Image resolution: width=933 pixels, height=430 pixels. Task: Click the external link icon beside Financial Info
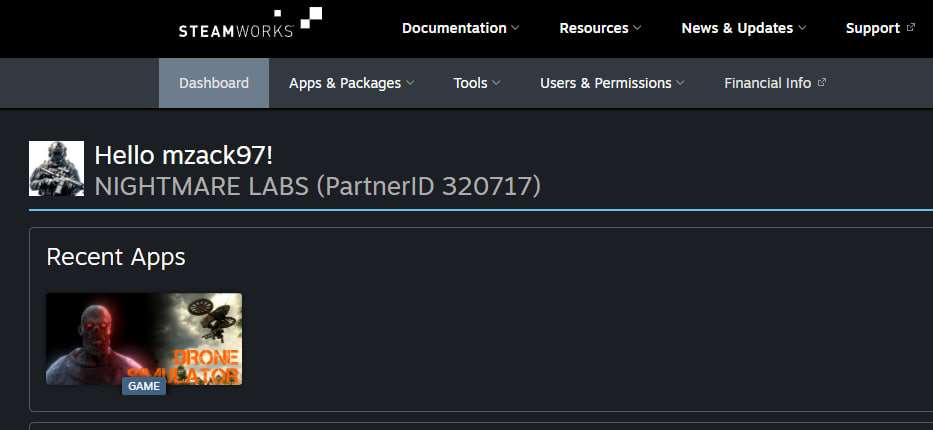pos(822,83)
